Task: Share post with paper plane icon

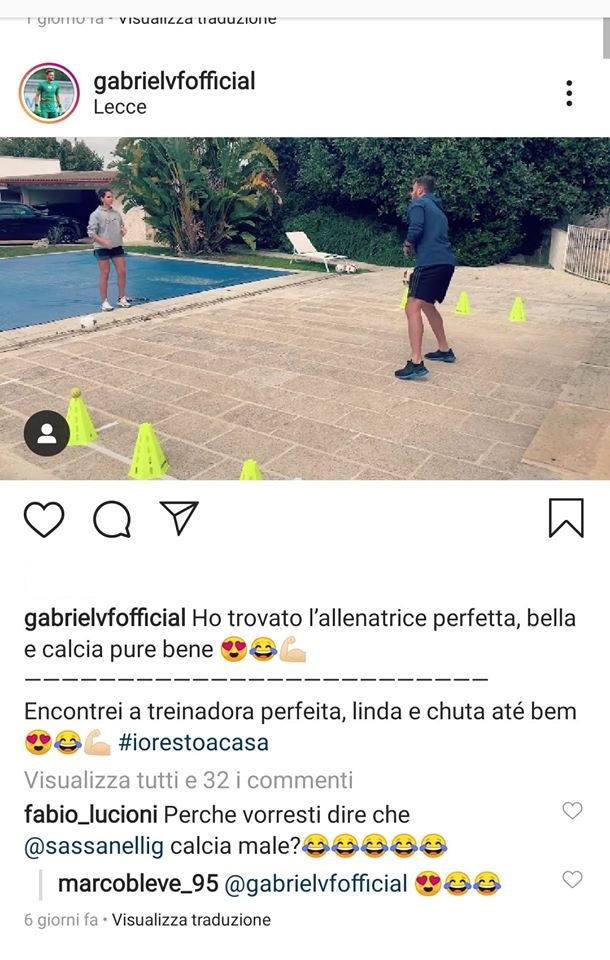Action: [x=179, y=518]
